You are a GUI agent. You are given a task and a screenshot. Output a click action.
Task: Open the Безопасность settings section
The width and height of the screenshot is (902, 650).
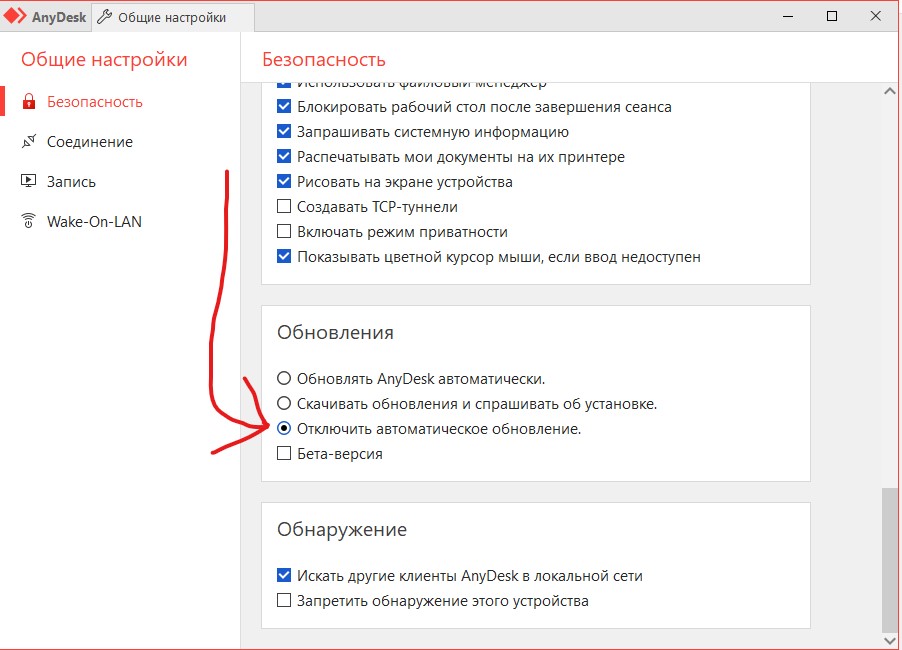[94, 102]
